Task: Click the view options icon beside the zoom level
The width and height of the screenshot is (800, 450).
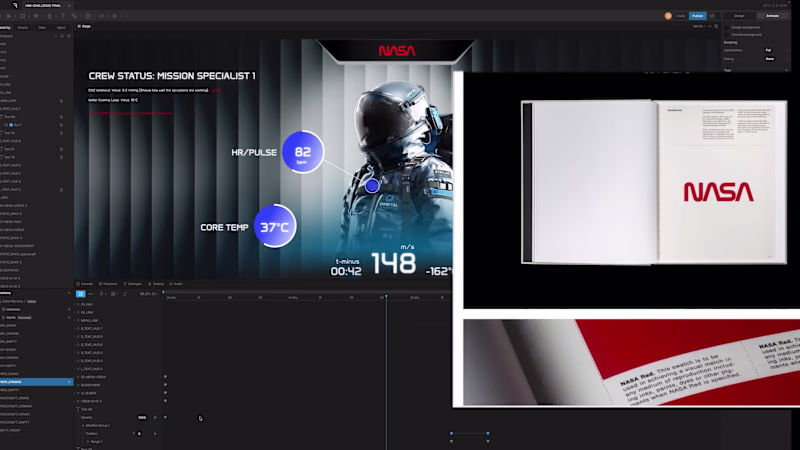Action: coord(716,27)
